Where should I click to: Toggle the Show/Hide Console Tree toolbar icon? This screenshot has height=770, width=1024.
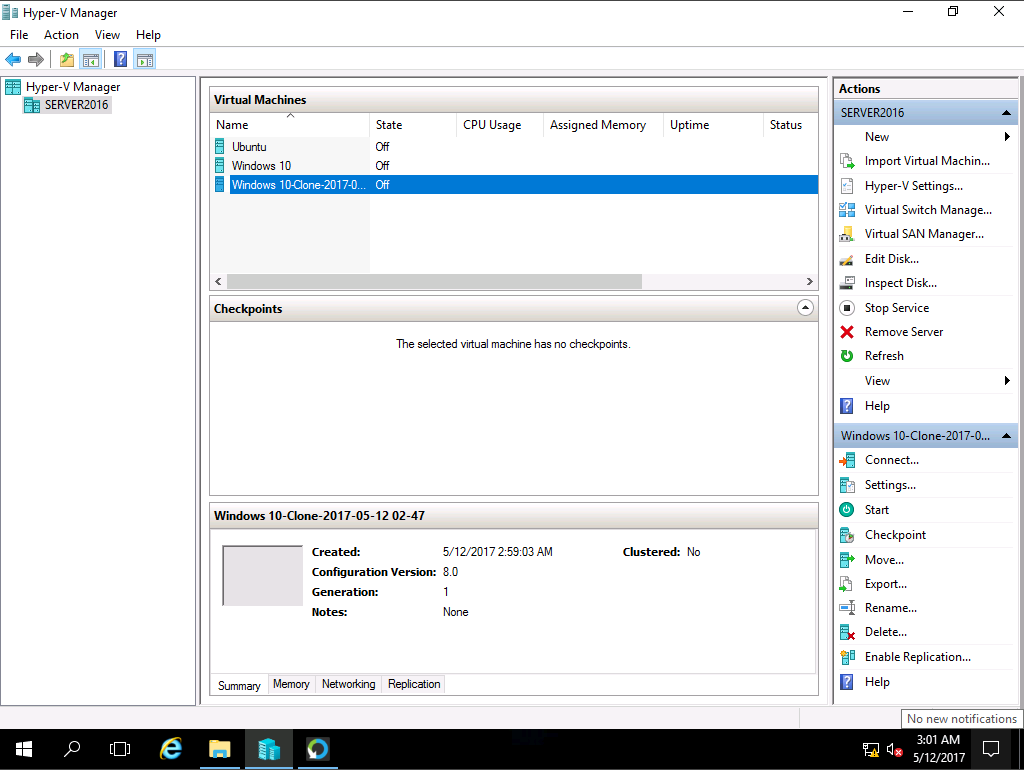pos(91,60)
